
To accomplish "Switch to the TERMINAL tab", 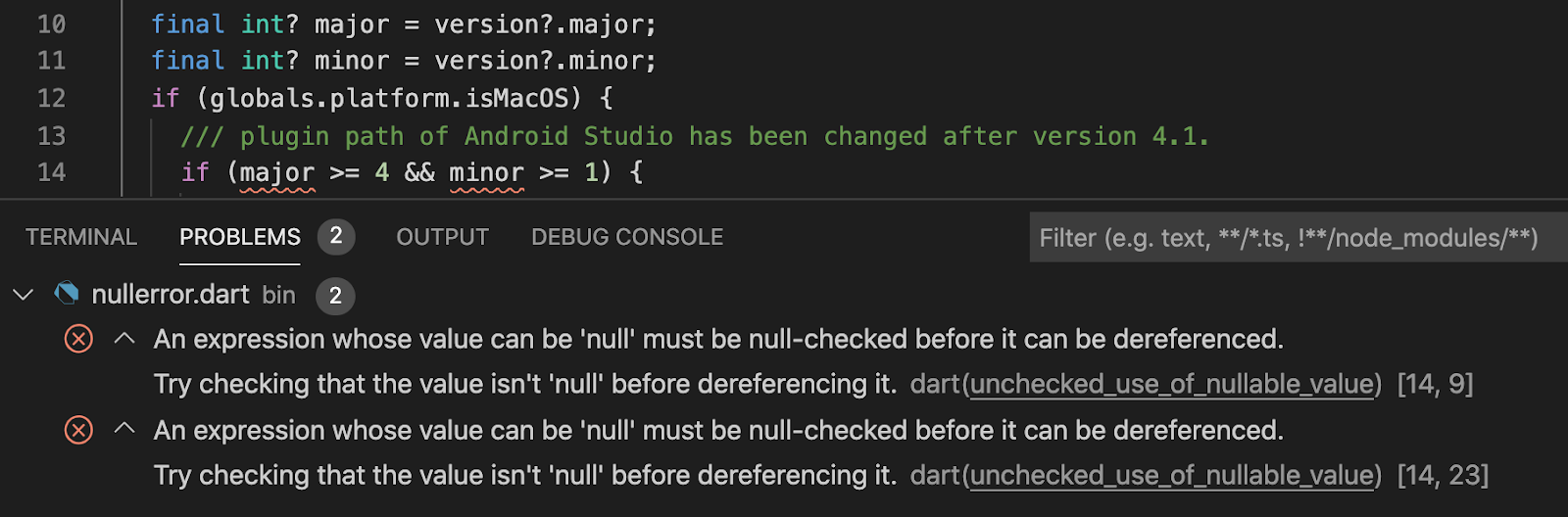I will click(x=81, y=237).
